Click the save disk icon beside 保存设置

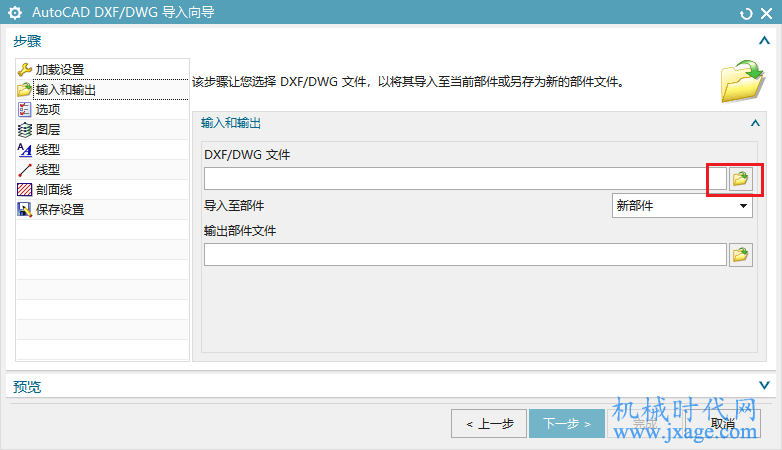[24, 210]
